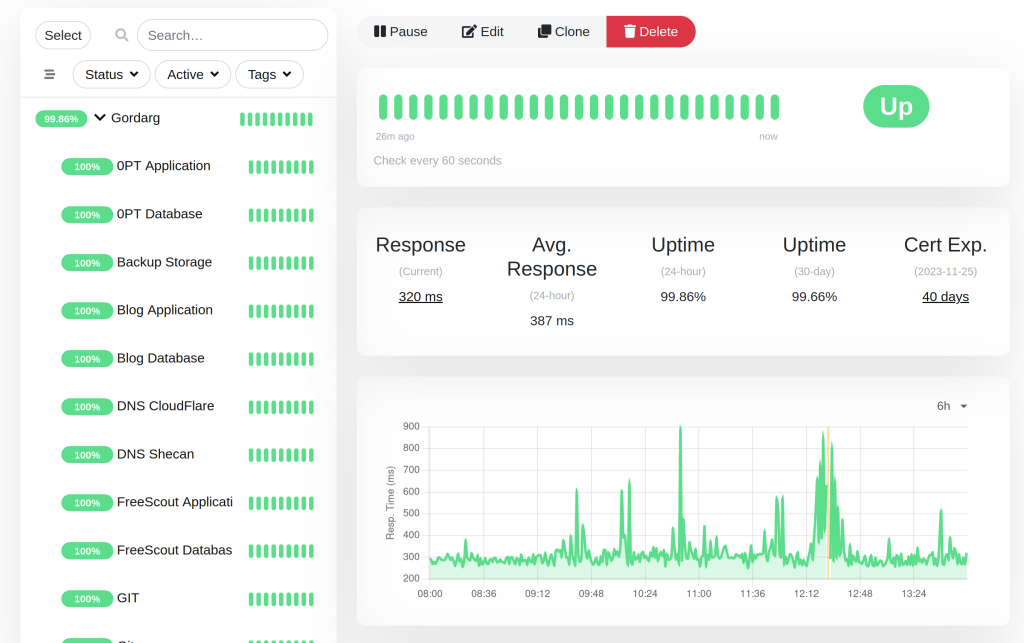Screen dimensions: 1024x643
Task: Collapse the Gordarg group chevron
Action: pyautogui.click(x=100, y=118)
